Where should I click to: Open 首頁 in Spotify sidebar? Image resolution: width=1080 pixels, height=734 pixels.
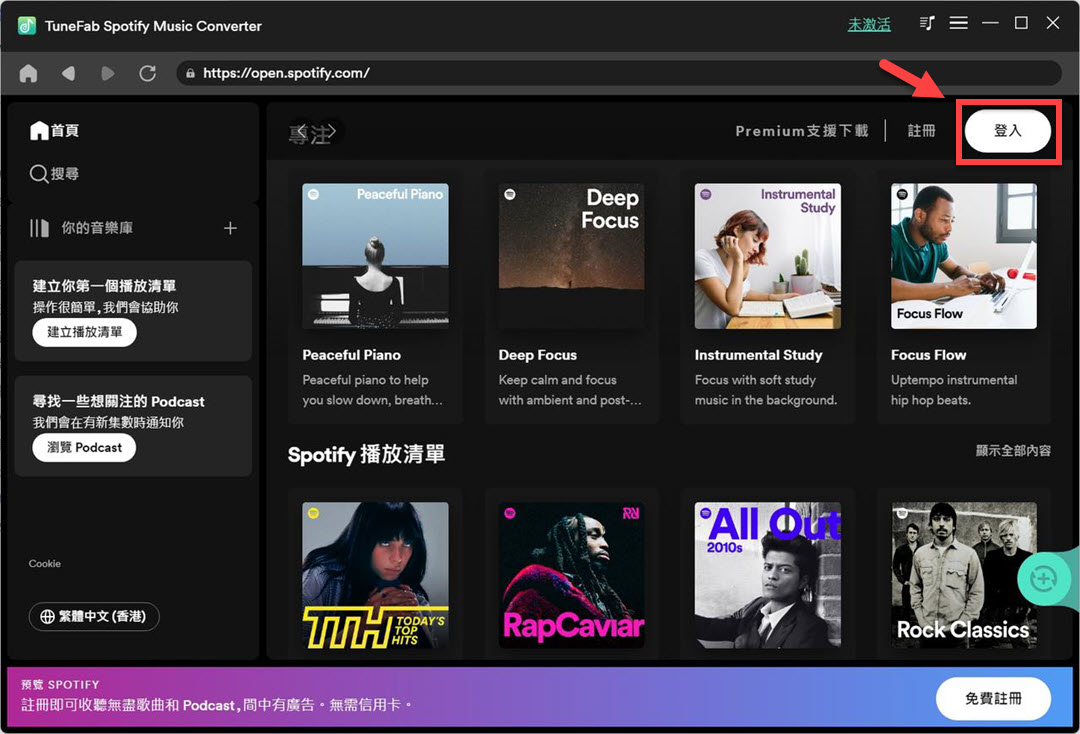[x=54, y=131]
